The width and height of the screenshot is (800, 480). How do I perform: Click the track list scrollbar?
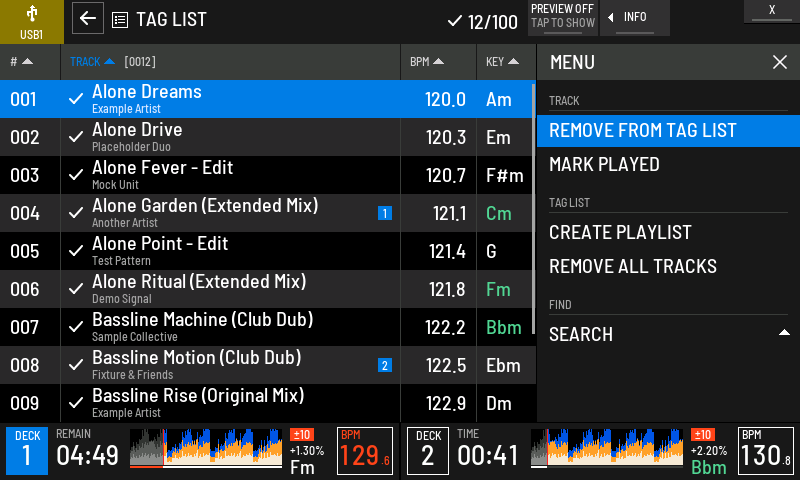534,209
